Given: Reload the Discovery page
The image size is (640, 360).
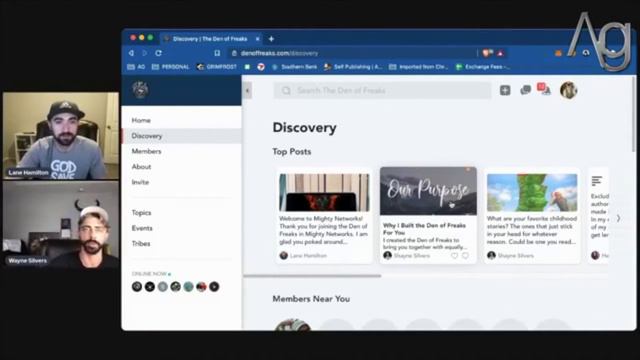Looking at the screenshot, I should (x=158, y=53).
